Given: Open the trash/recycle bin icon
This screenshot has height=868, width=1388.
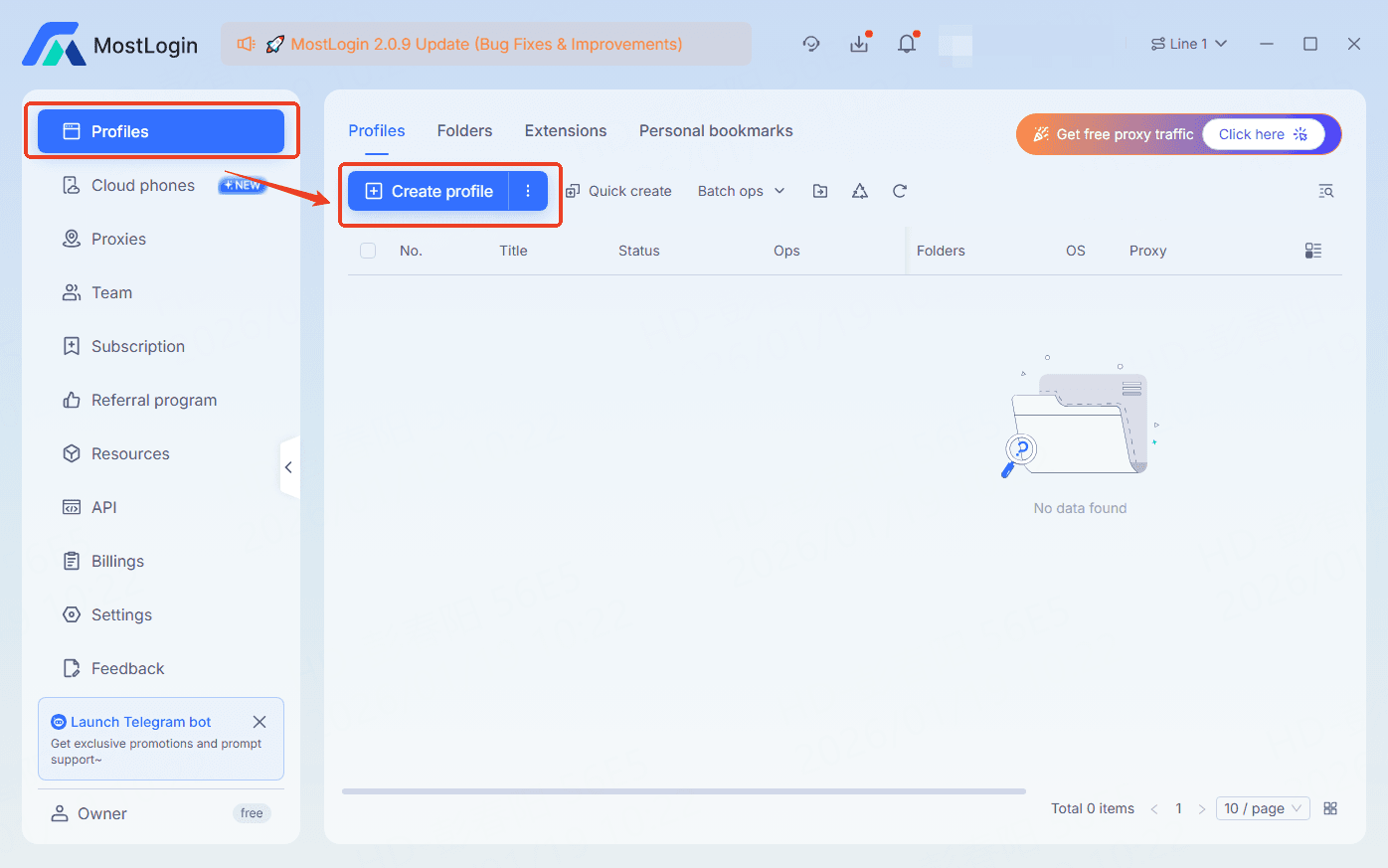Looking at the screenshot, I should coord(859,190).
